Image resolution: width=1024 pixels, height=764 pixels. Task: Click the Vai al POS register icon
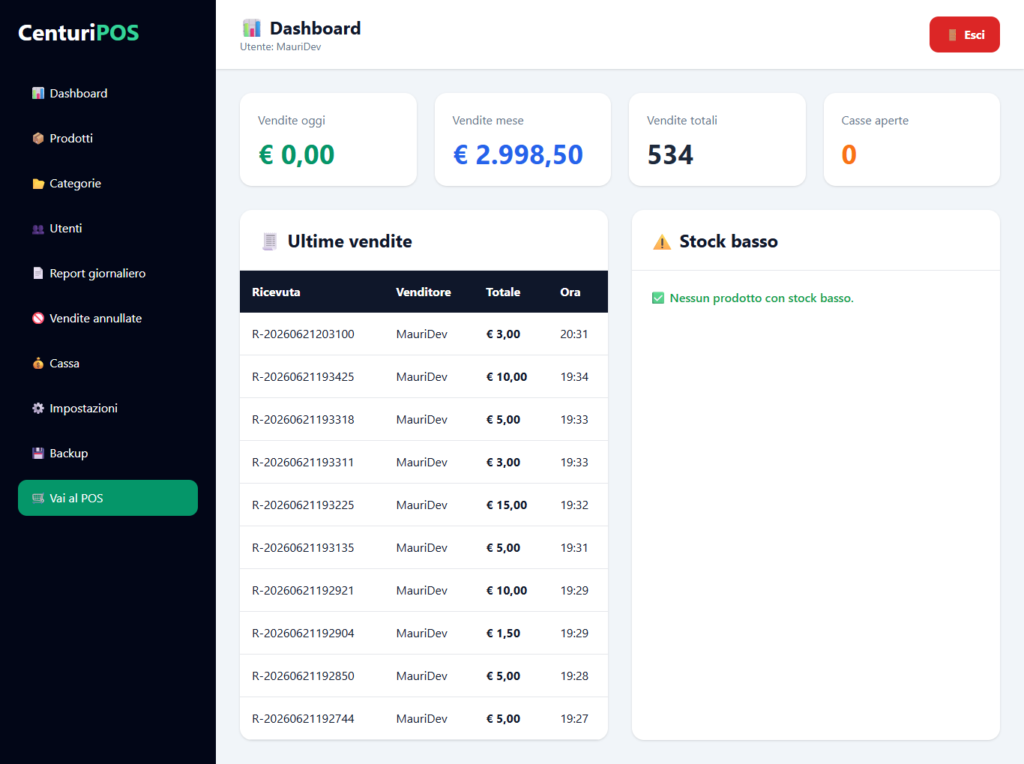click(x=38, y=498)
